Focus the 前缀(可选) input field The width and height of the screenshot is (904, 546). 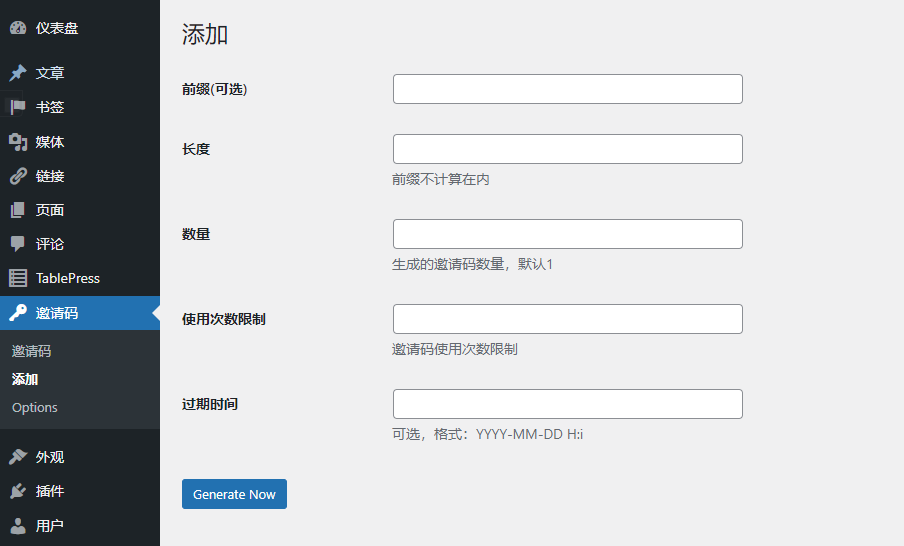(x=567, y=89)
